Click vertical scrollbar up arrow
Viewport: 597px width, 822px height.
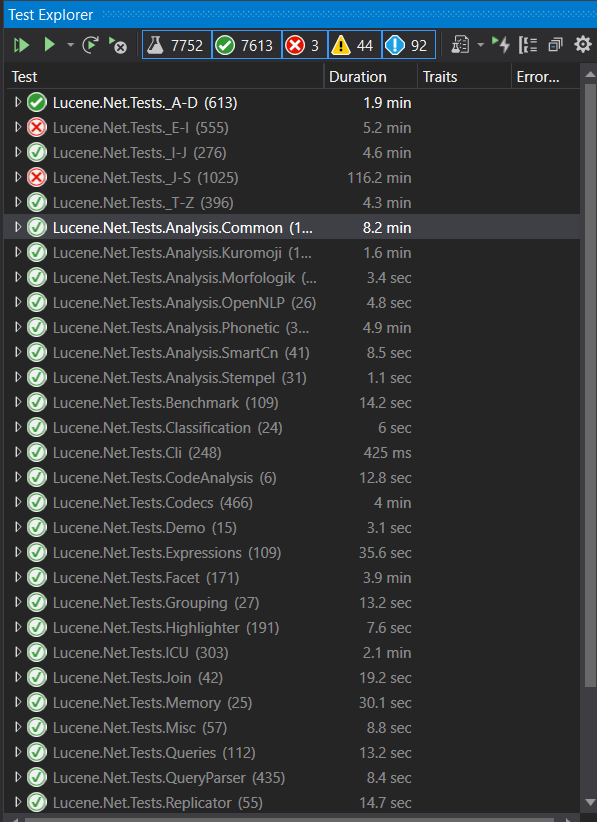coord(590,74)
